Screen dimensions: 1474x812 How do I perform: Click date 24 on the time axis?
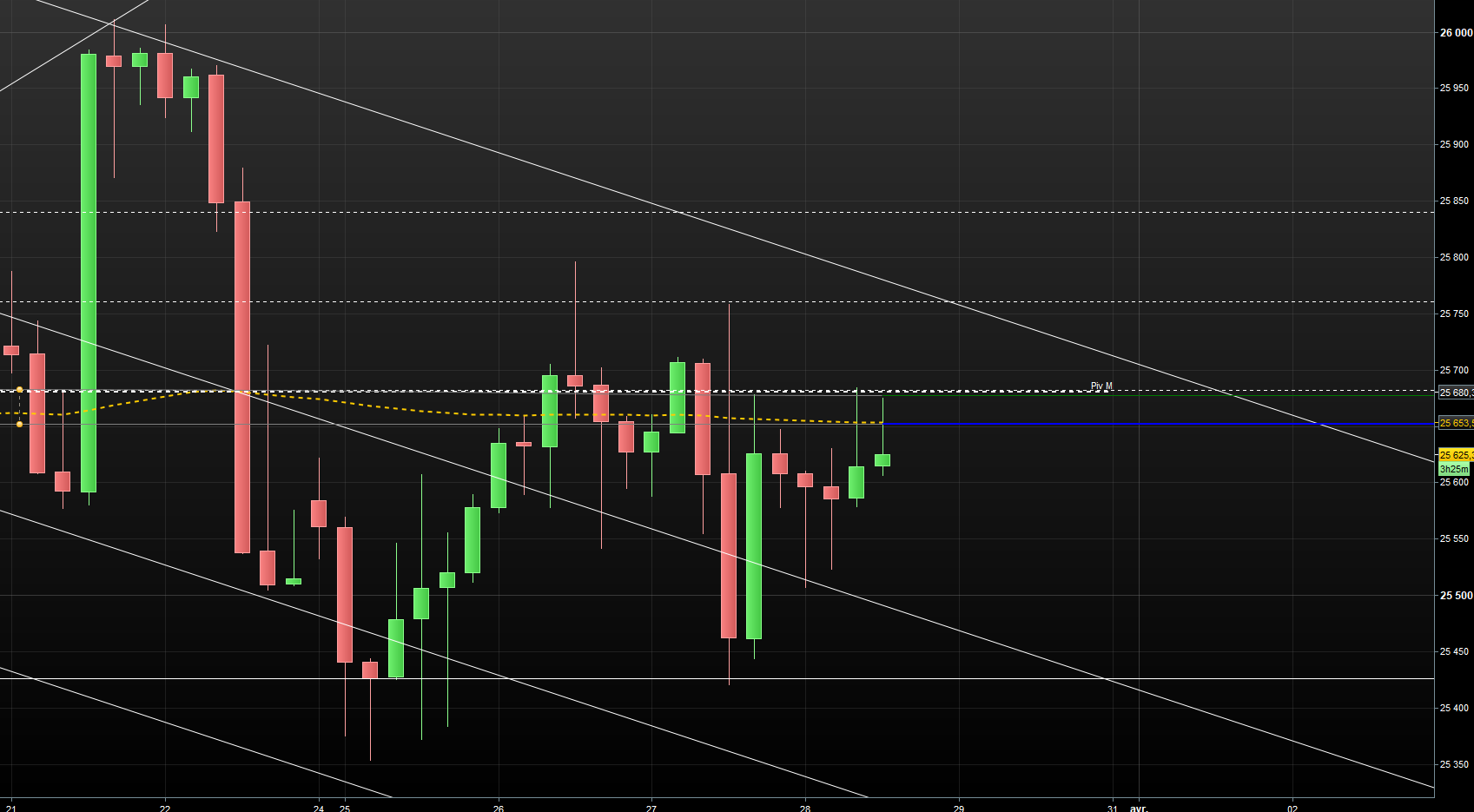(x=319, y=808)
